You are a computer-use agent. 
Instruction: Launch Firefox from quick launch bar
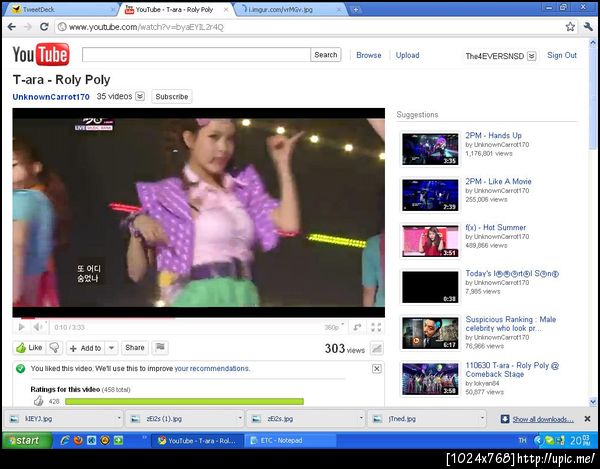(78, 440)
